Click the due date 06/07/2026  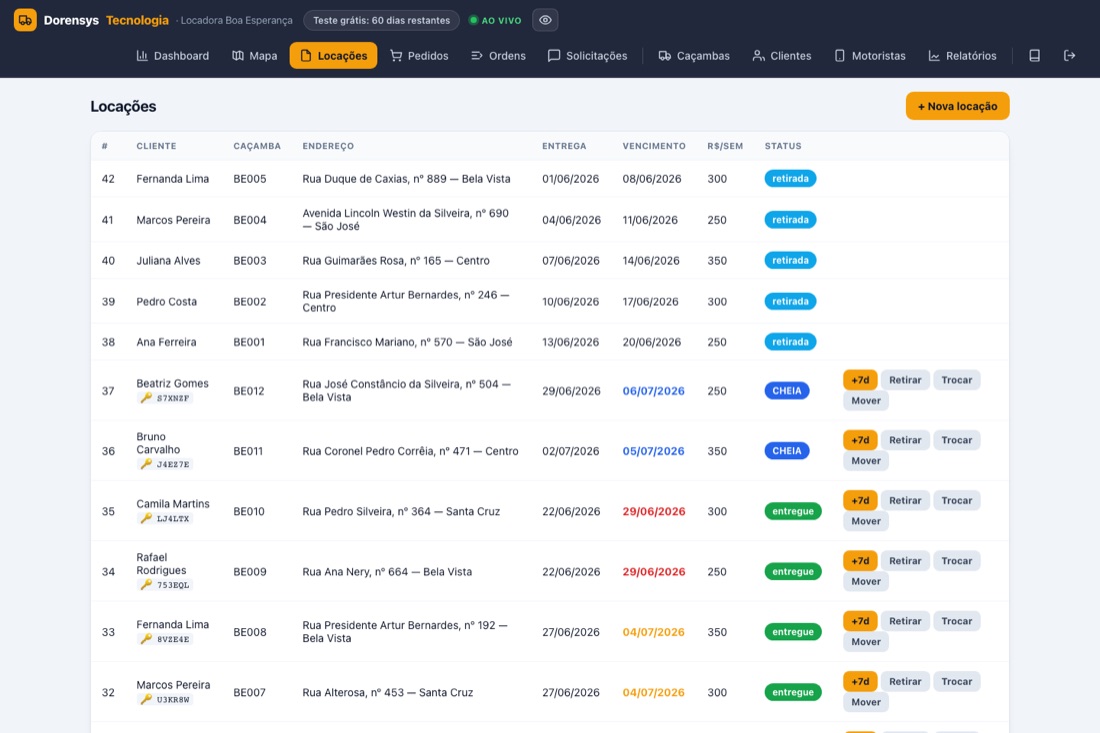tap(653, 391)
